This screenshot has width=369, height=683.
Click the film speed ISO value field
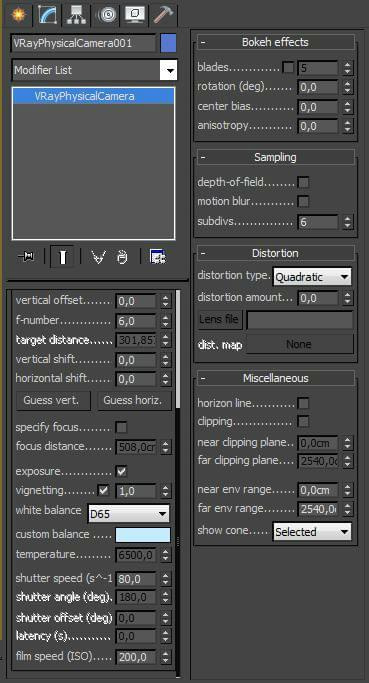(135, 656)
